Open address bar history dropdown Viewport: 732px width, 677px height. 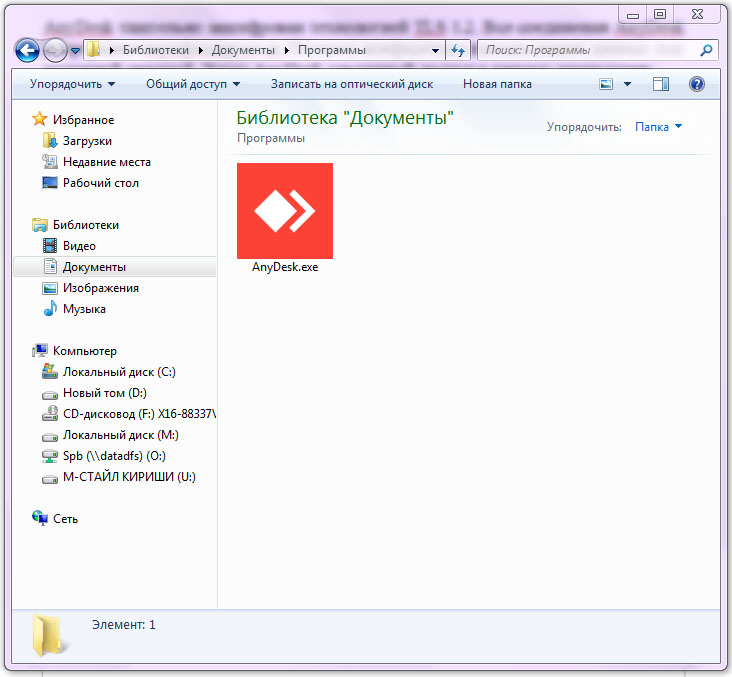coord(435,50)
